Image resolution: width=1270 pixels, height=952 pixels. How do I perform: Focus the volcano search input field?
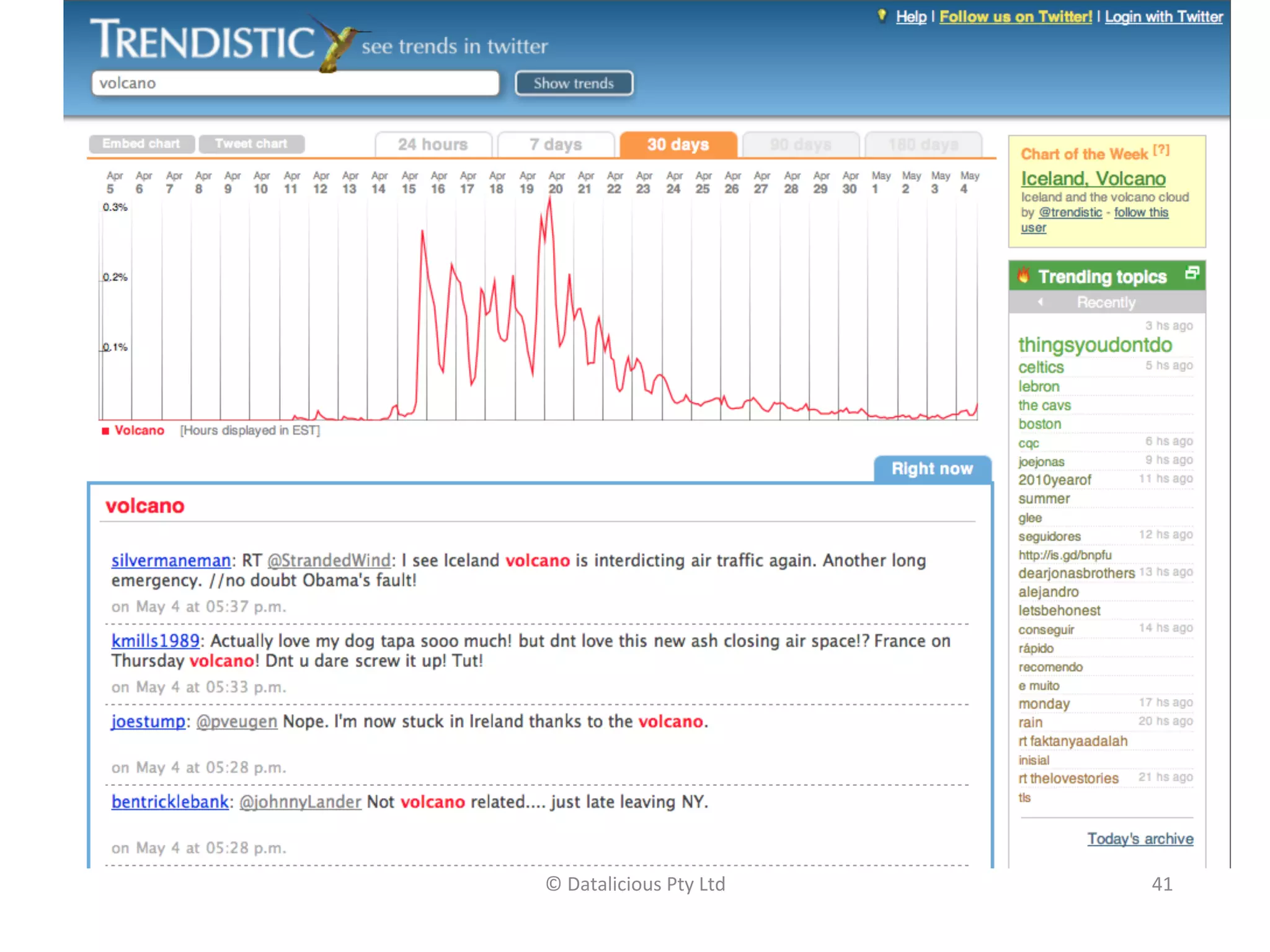click(295, 83)
